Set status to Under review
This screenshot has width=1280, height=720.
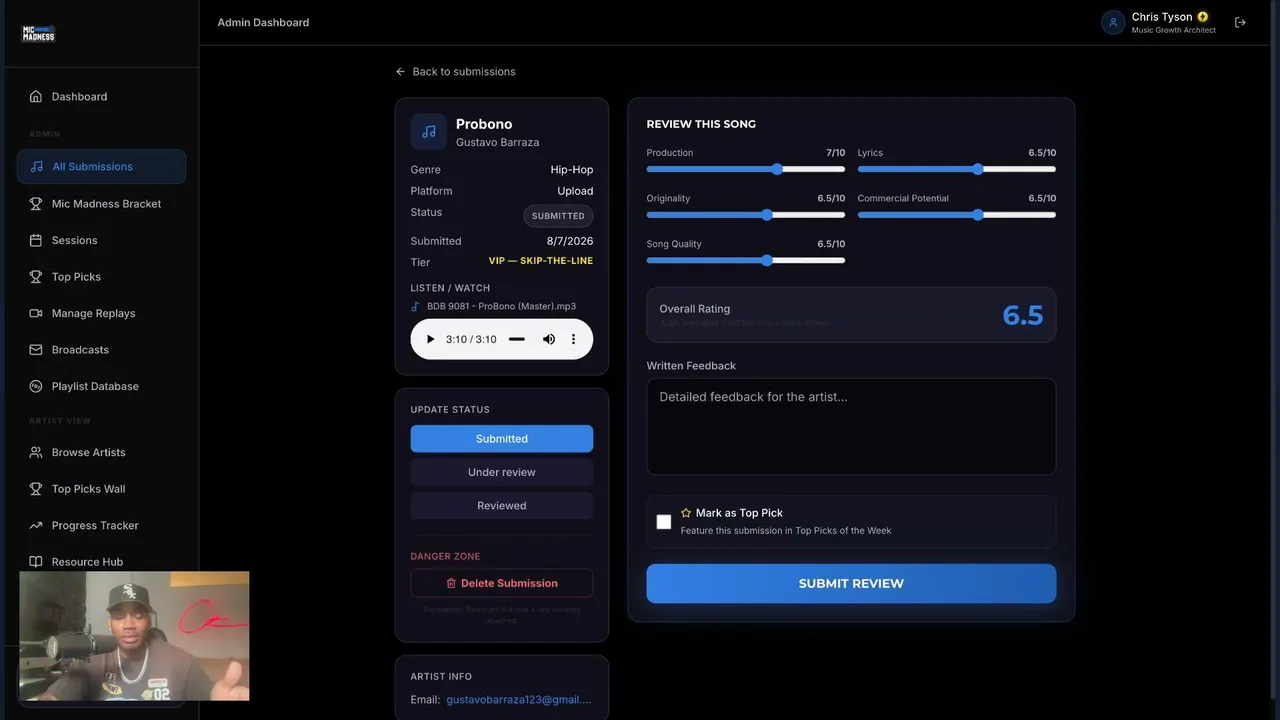502,472
